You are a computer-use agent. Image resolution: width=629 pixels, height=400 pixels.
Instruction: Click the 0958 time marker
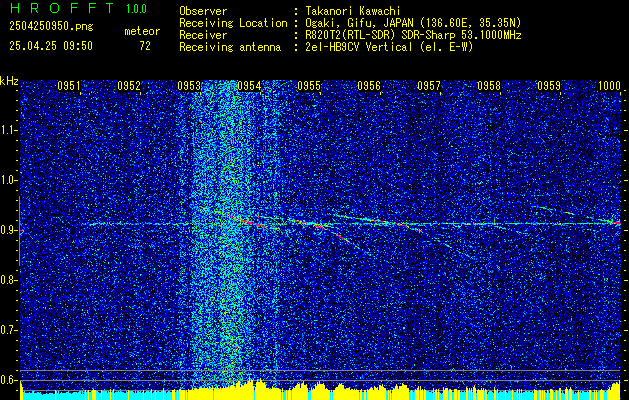[489, 86]
